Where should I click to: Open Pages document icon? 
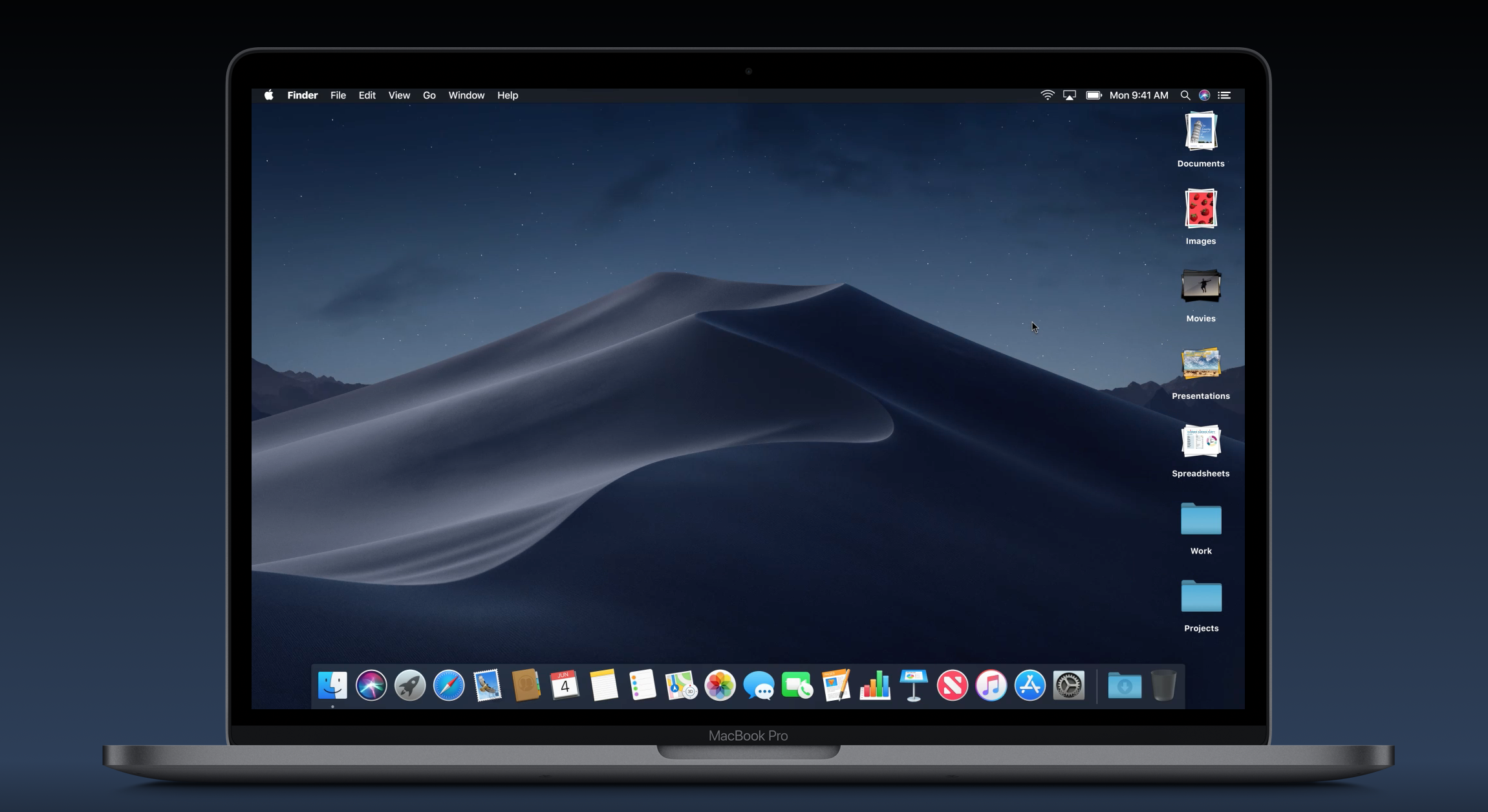(x=836, y=685)
